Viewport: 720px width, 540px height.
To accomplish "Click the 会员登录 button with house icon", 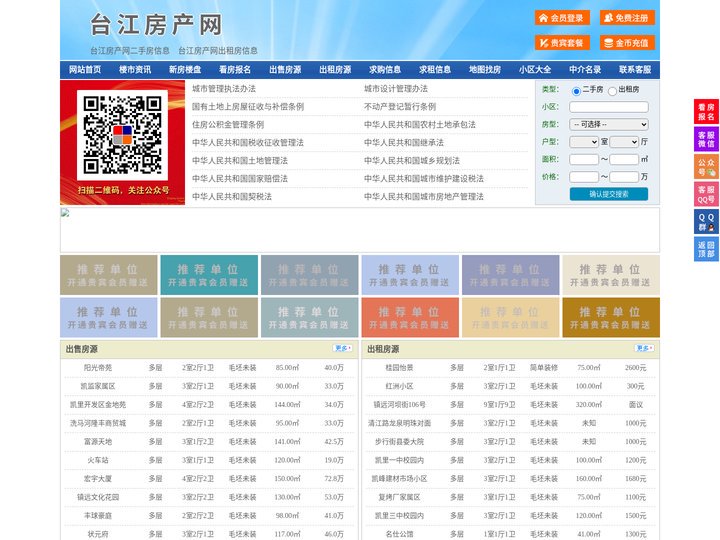I will 562,18.
